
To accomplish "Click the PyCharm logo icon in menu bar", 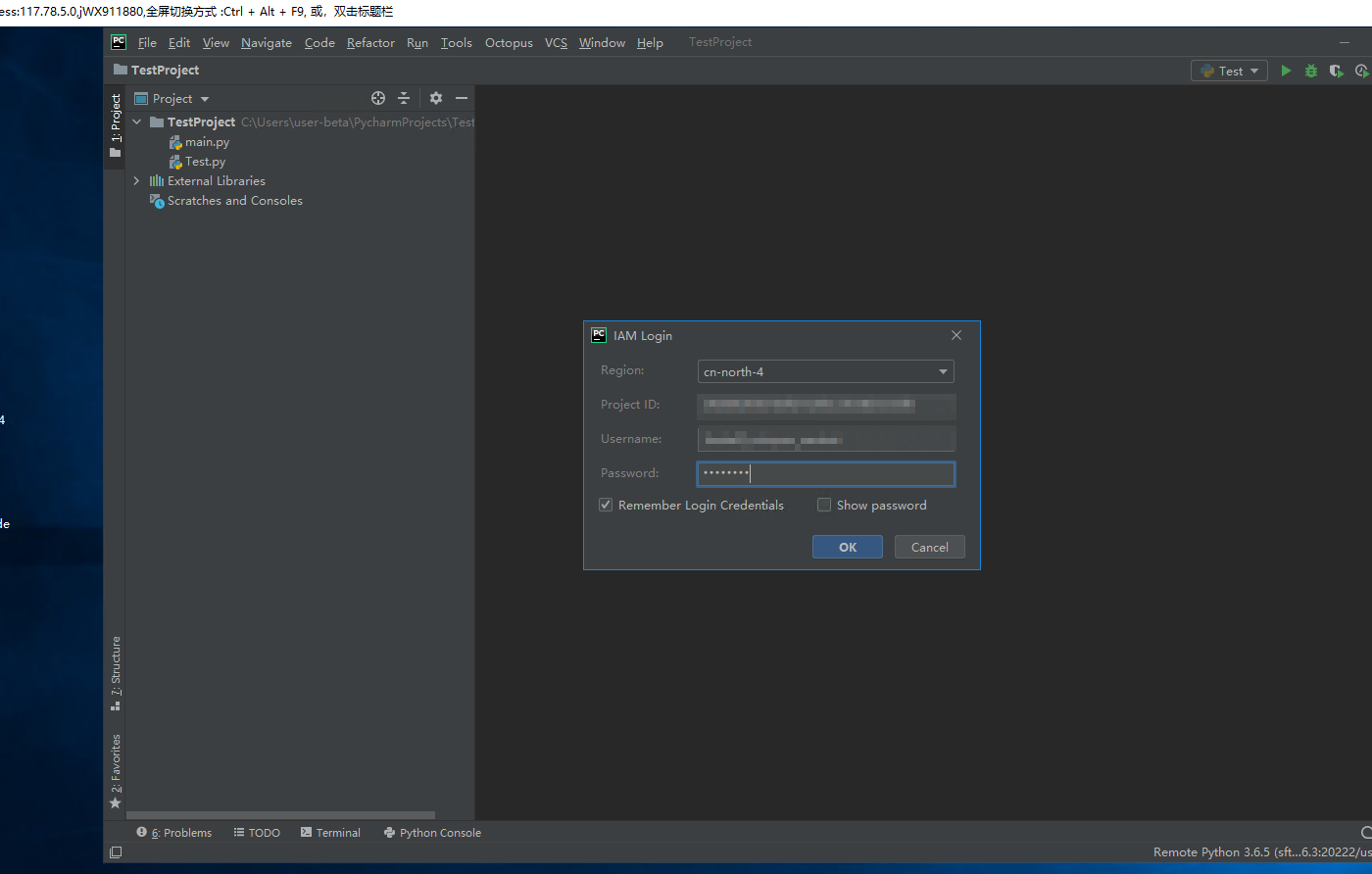I will click(x=119, y=42).
